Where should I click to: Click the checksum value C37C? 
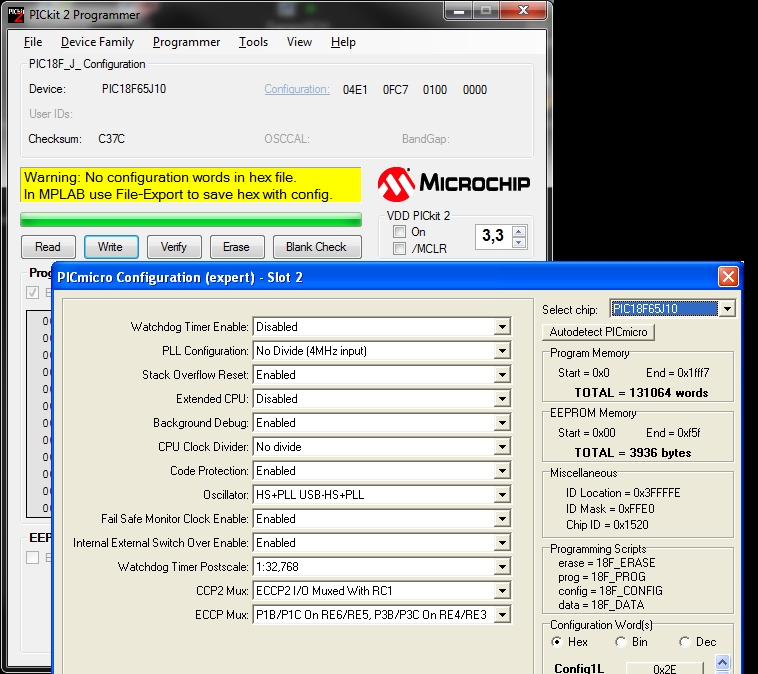coord(111,139)
